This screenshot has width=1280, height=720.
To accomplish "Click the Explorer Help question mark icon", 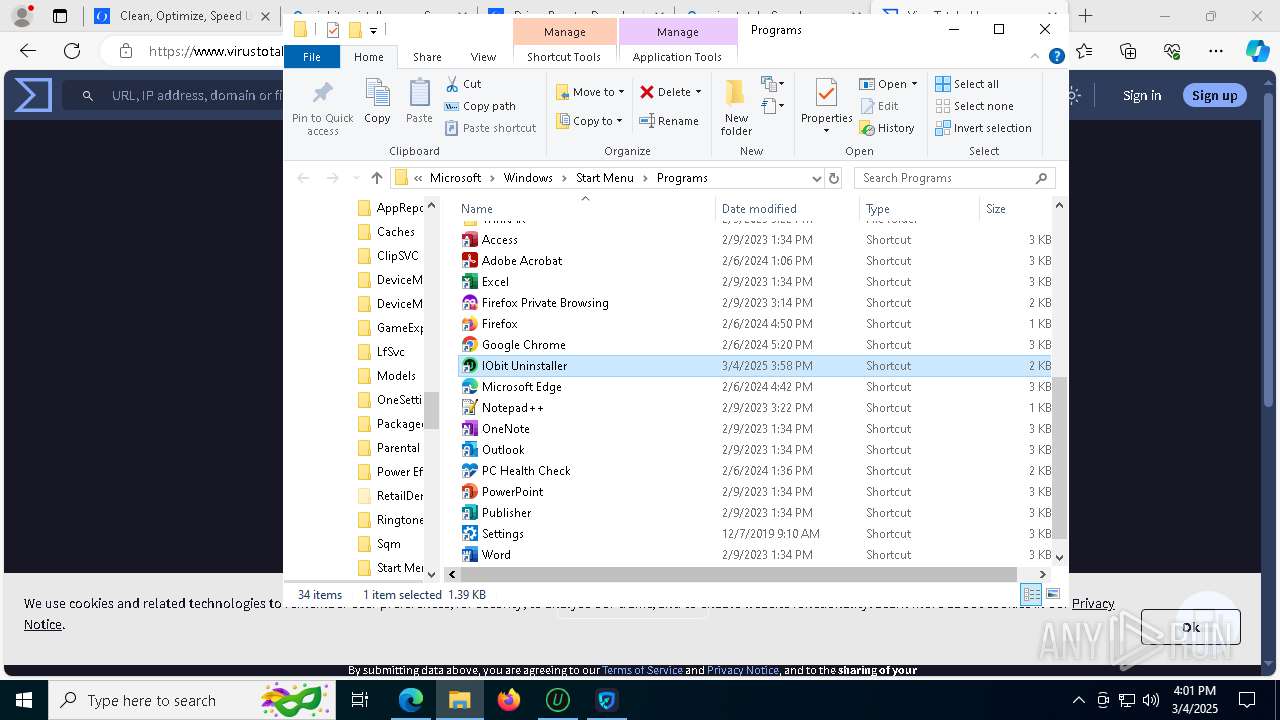I will click(x=1056, y=57).
